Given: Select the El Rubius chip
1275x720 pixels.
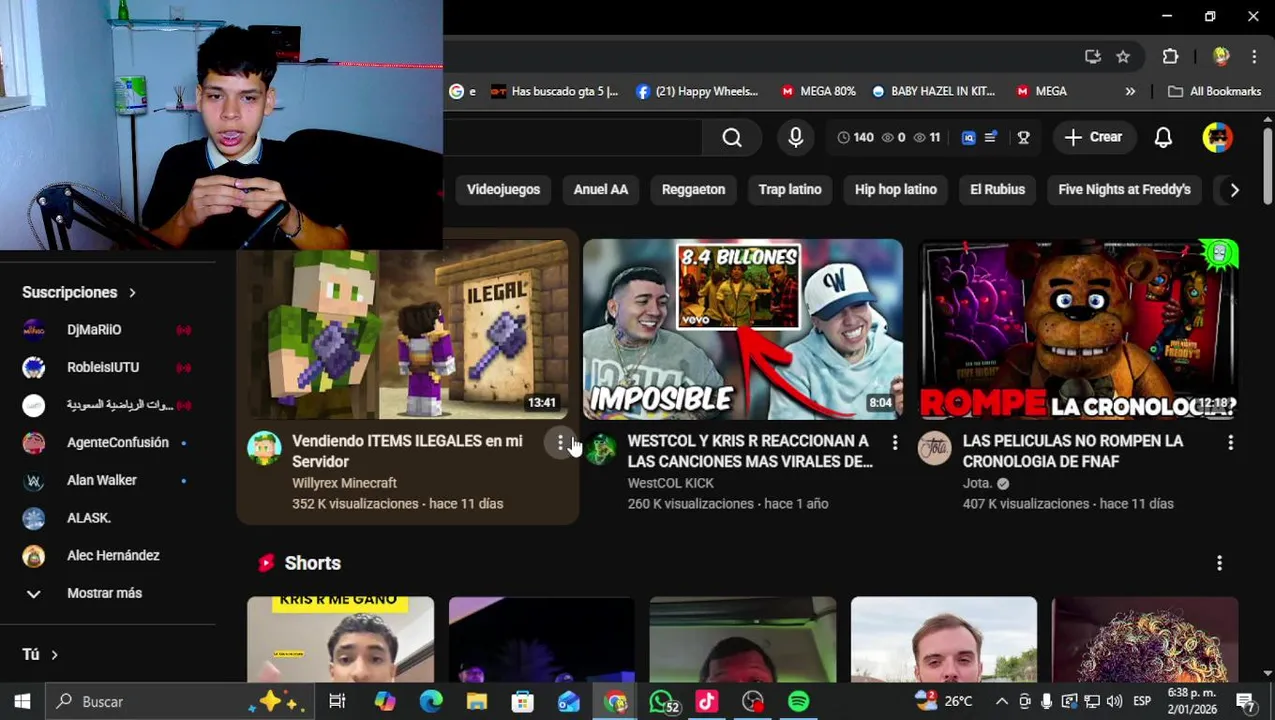Looking at the screenshot, I should point(997,189).
